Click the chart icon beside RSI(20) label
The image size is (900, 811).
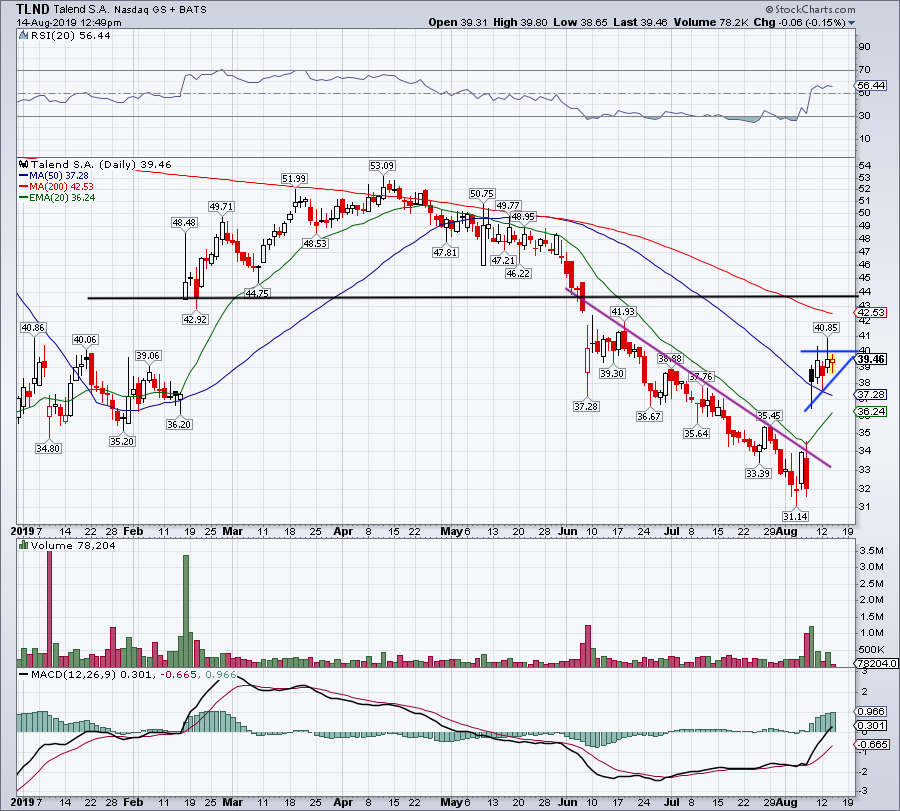tap(24, 36)
